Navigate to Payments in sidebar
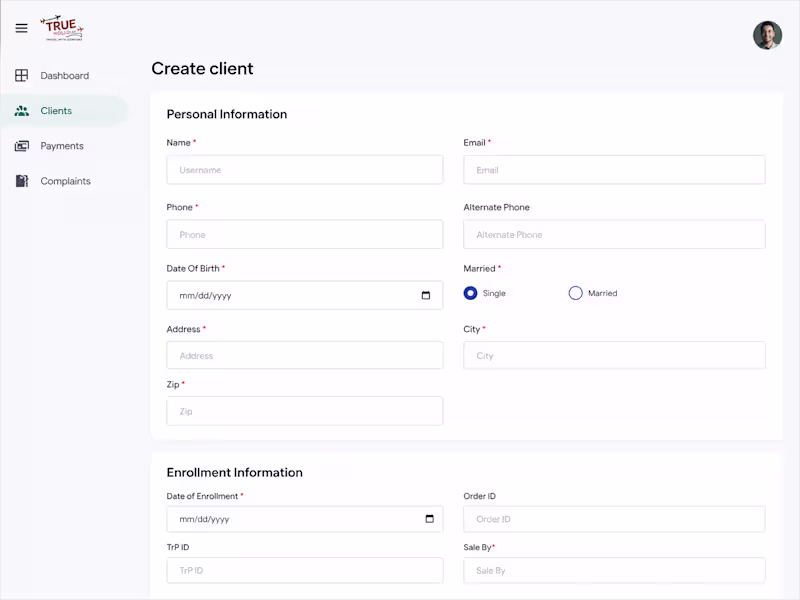The height and width of the screenshot is (600, 800). click(64, 146)
